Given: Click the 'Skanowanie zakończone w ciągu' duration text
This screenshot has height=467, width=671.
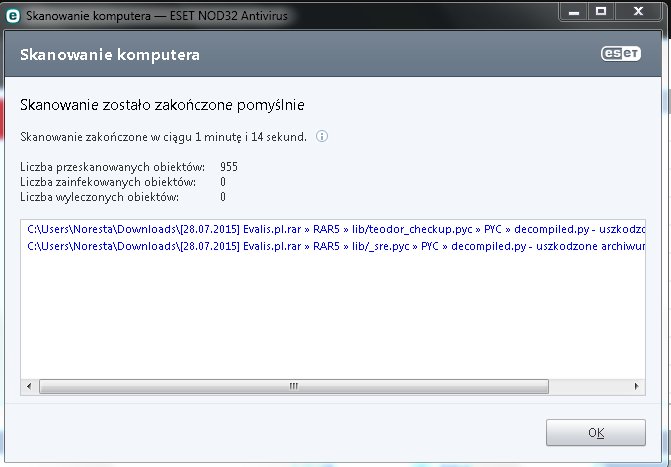Looking at the screenshot, I should pos(163,137).
